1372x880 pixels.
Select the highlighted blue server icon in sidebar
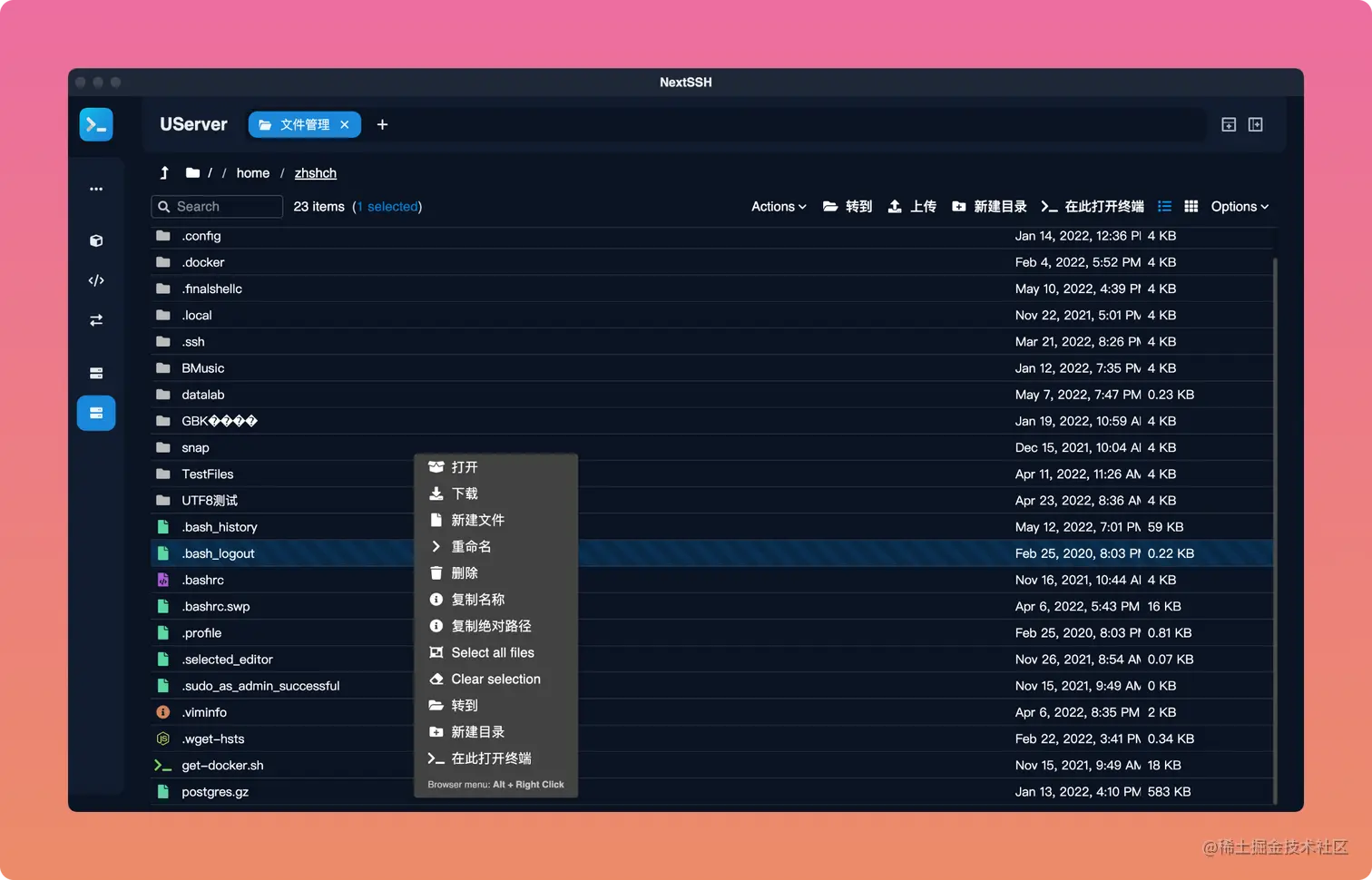coord(96,413)
